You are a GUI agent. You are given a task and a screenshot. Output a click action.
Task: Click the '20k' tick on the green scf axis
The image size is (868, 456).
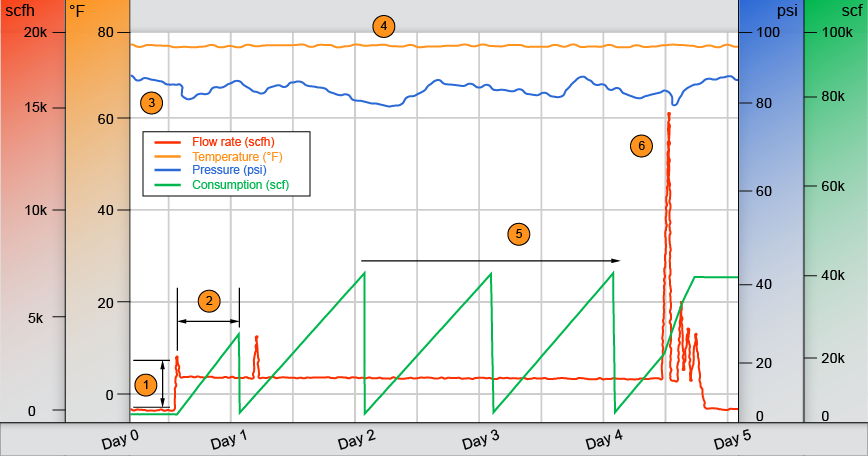[x=833, y=359]
